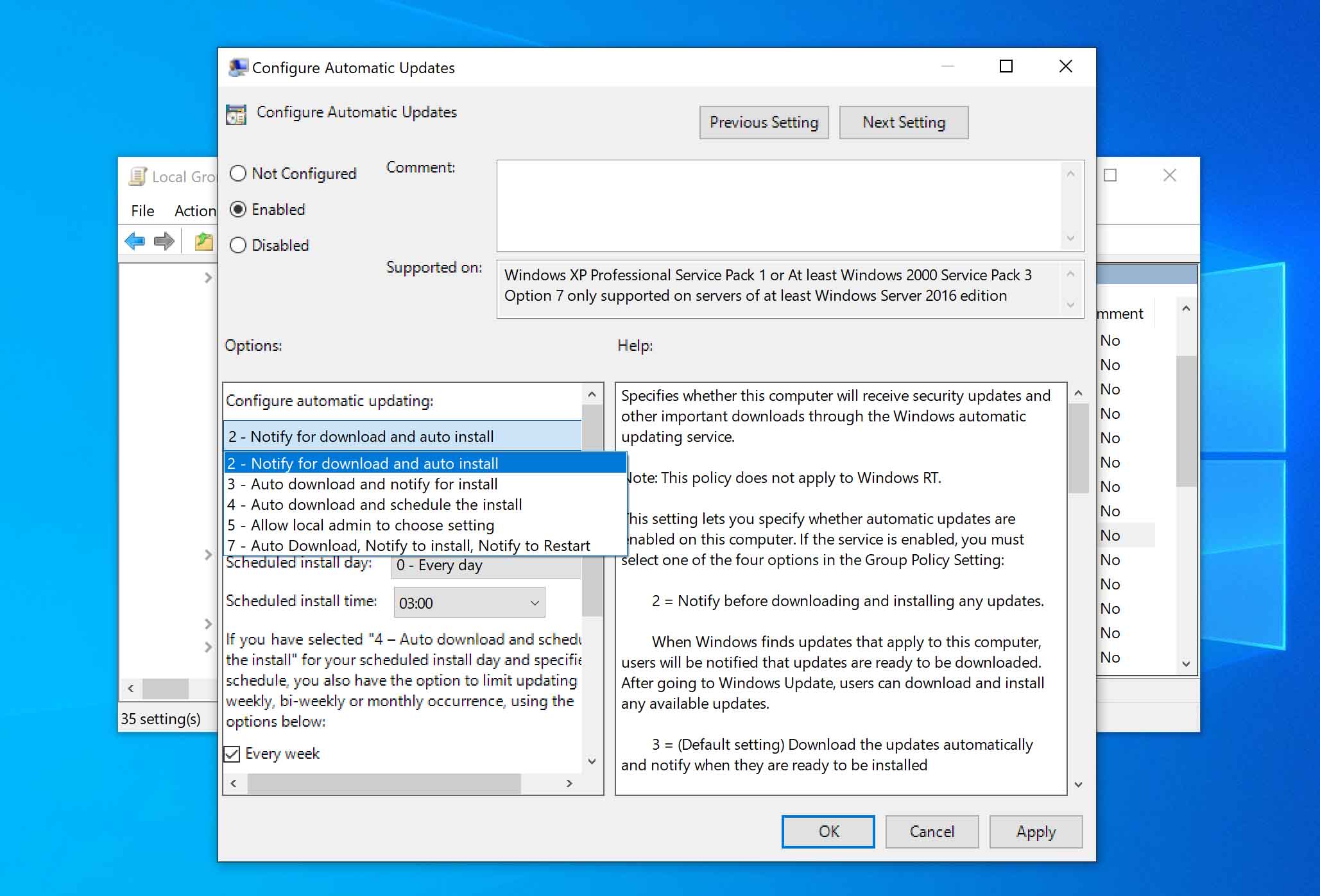Click the tree pane scroll left arrow in Group Policy Editor
Viewport: 1320px width, 896px height.
click(131, 689)
